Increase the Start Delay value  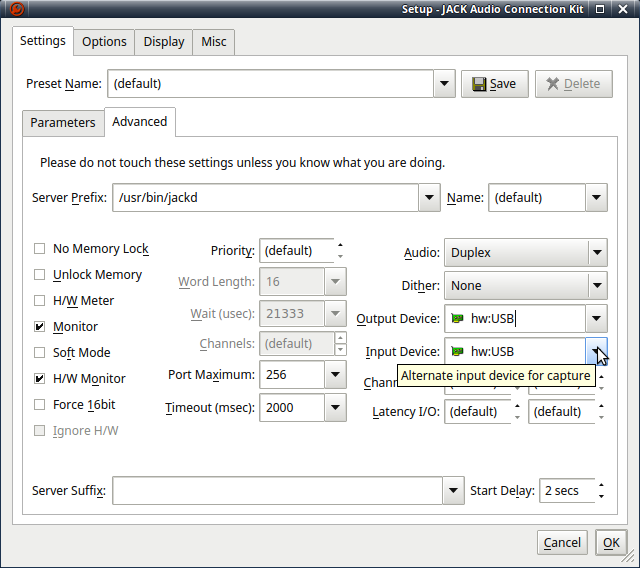[601, 485]
